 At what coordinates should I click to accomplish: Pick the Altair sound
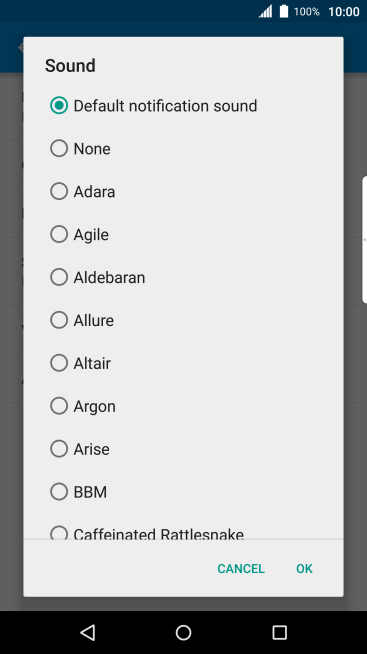pos(184,363)
